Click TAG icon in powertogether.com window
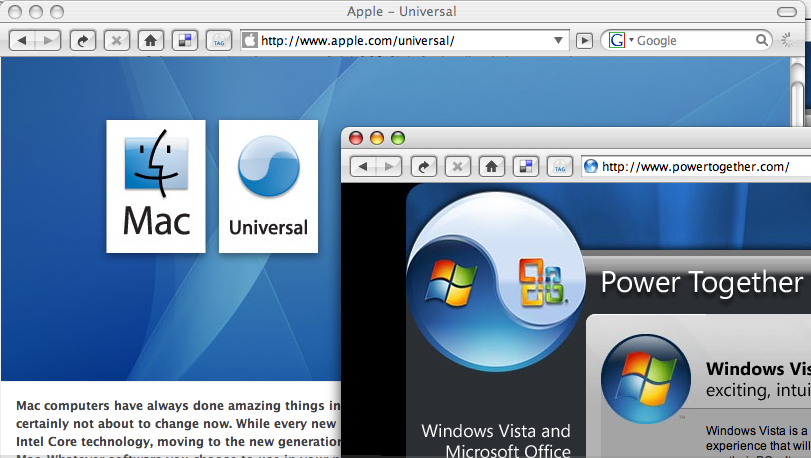The width and height of the screenshot is (811, 458). (559, 167)
